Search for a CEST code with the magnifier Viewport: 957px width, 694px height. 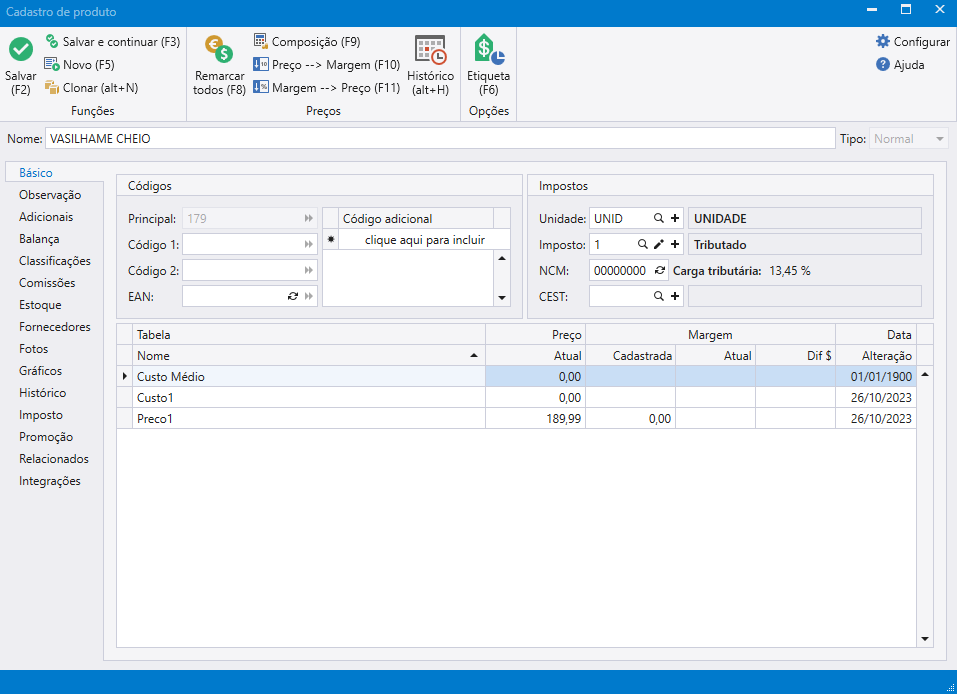pos(659,296)
